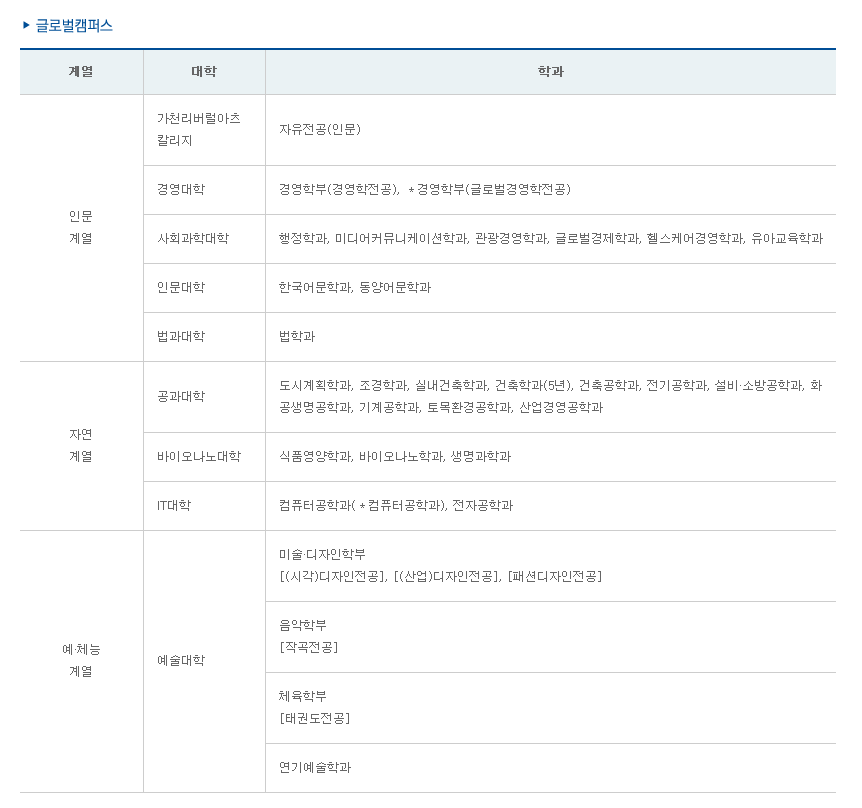
Task: Click the 대학 column header
Action: click(203, 72)
